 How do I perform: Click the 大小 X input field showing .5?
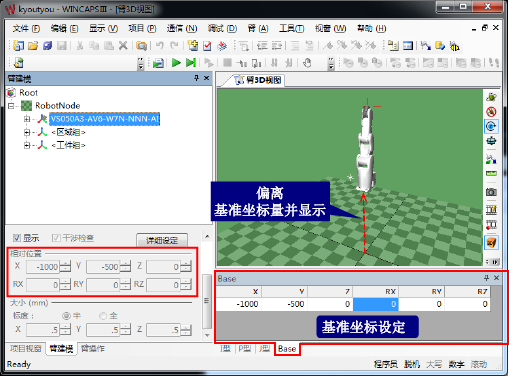43,330
